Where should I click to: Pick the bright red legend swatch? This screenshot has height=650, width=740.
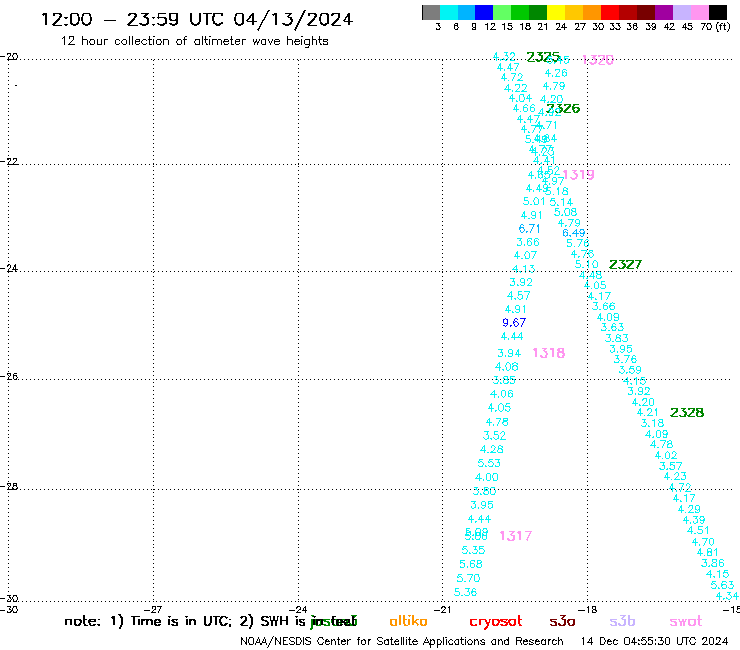pos(610,12)
